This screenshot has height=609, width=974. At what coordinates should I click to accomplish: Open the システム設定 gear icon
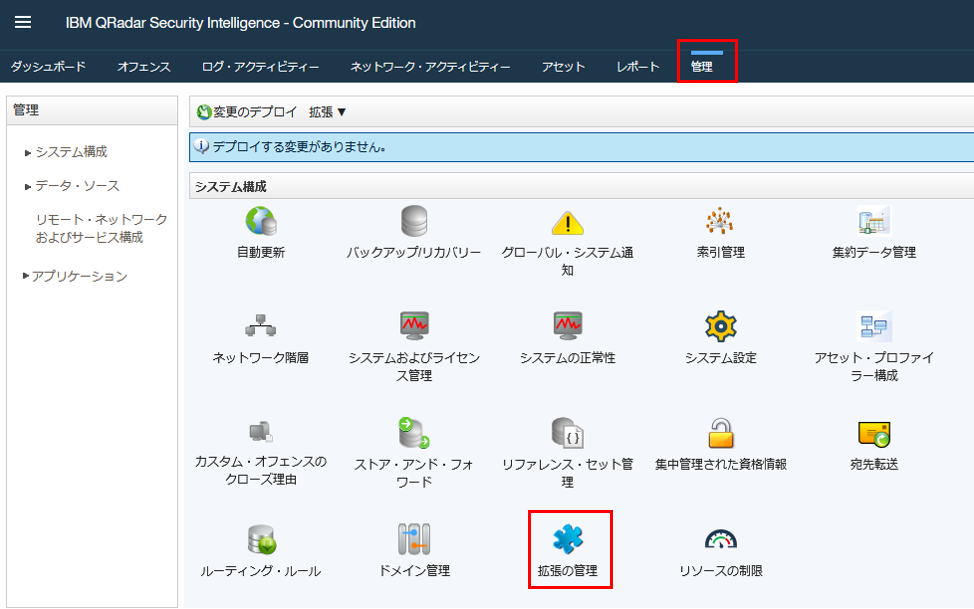pos(721,326)
